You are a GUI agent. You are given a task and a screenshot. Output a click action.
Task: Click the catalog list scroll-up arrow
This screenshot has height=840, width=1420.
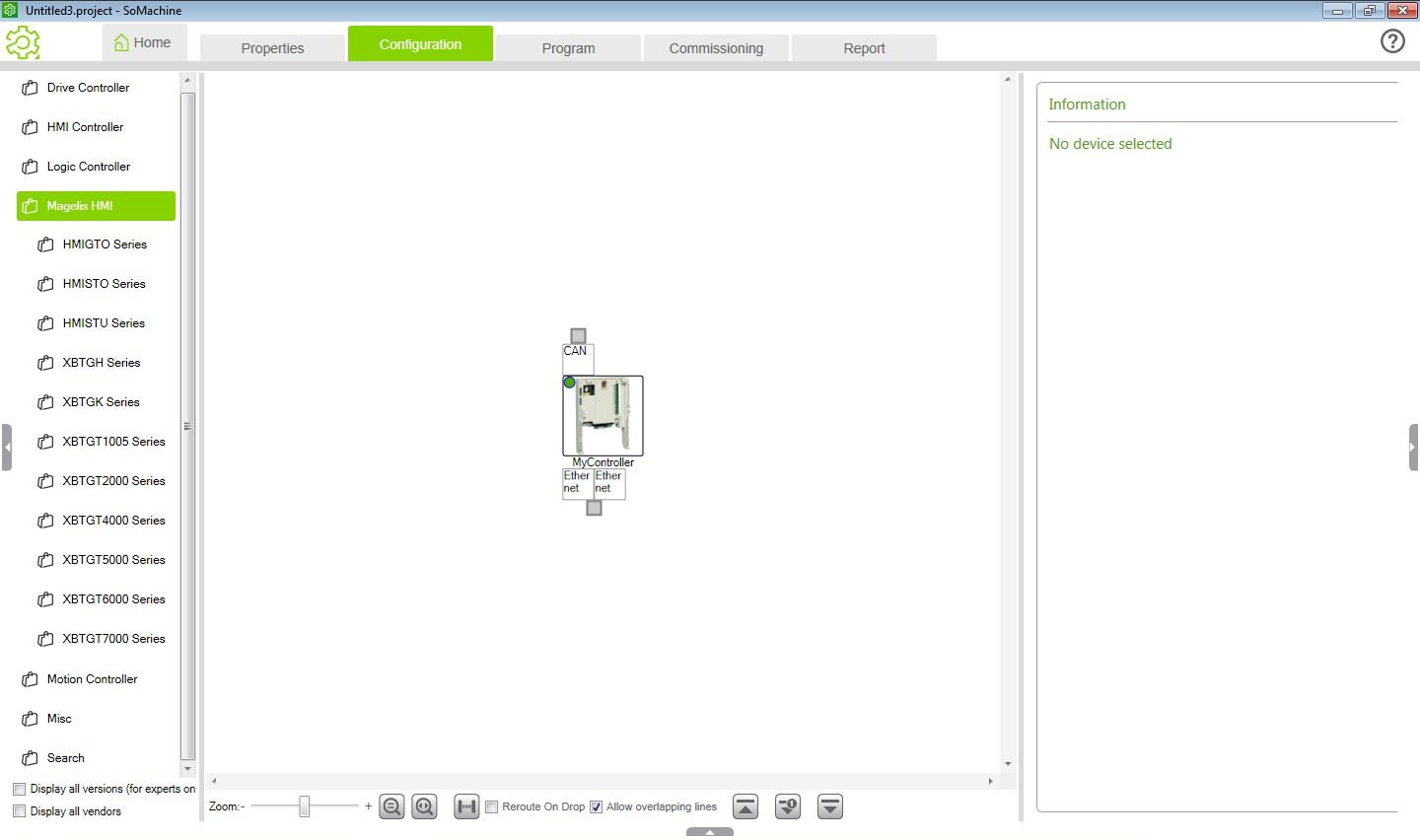pos(187,79)
